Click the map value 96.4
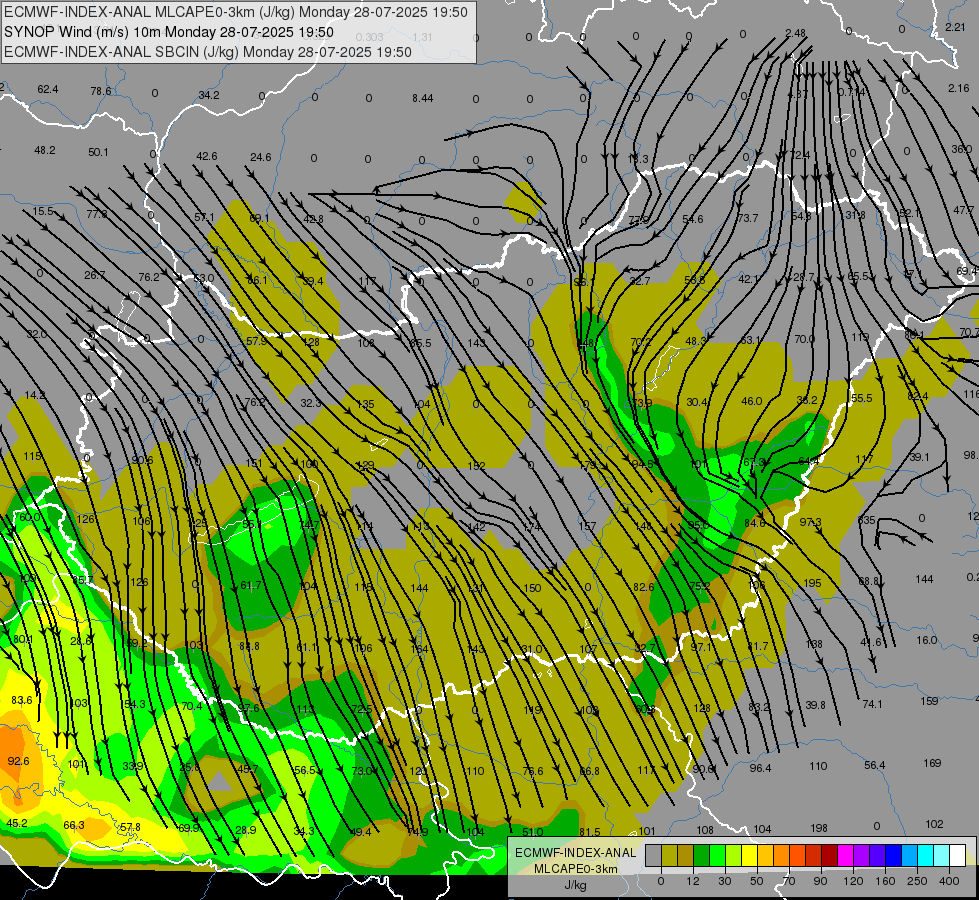This screenshot has height=900, width=979. pyautogui.click(x=760, y=768)
